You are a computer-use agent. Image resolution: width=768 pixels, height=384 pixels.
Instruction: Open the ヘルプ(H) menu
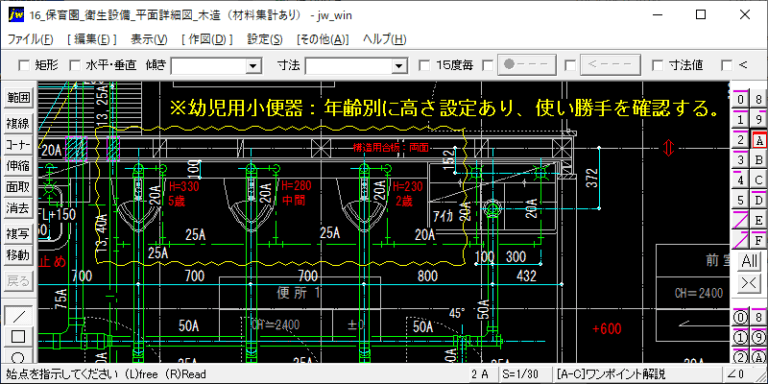384,39
